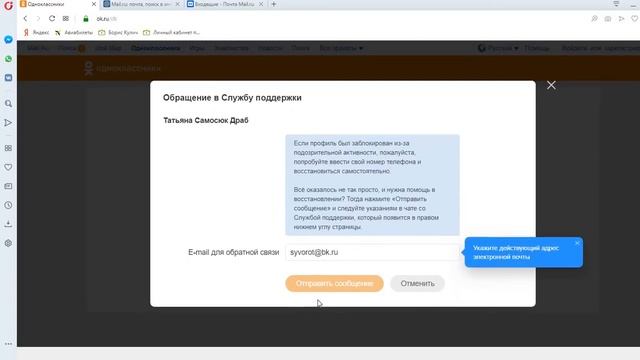Add page to bookmarks heart icon
Image resolution: width=640 pixels, height=360 pixels.
634,19
